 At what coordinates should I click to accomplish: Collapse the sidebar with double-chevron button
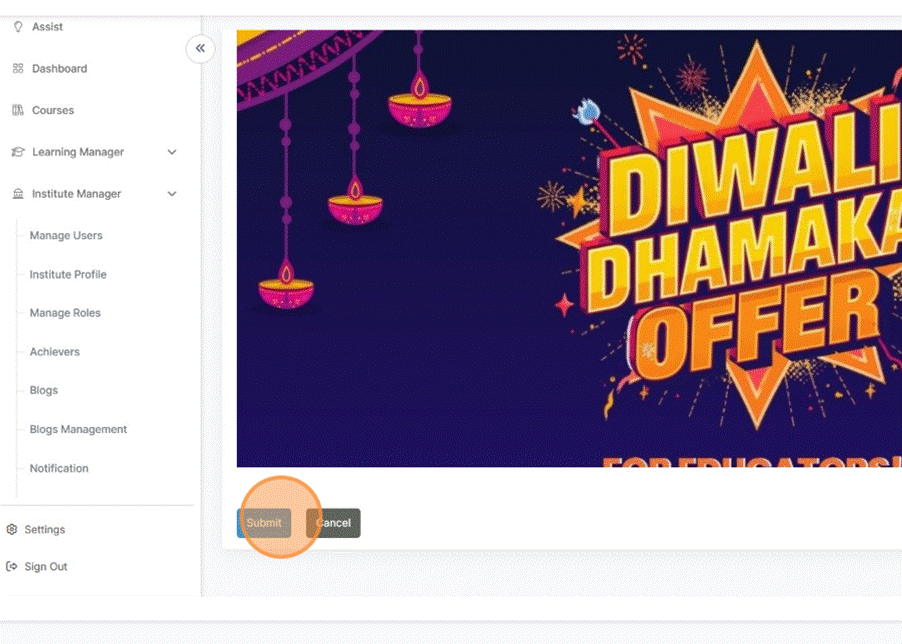click(x=200, y=48)
